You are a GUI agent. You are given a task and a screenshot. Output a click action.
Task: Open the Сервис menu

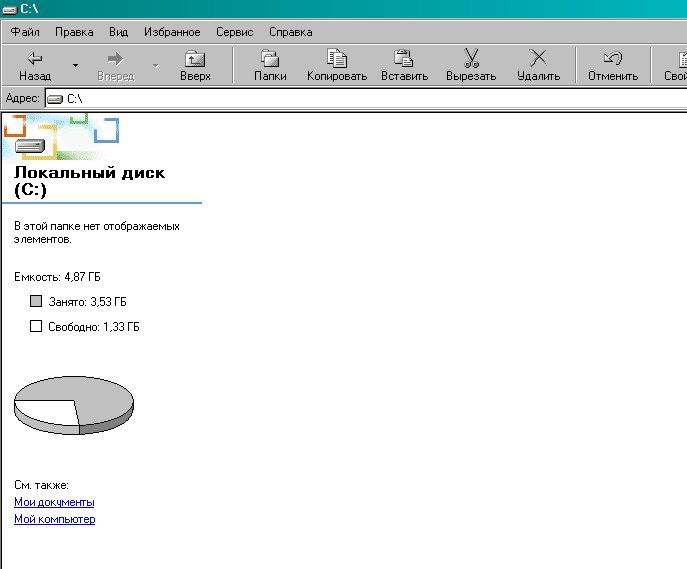(x=235, y=32)
